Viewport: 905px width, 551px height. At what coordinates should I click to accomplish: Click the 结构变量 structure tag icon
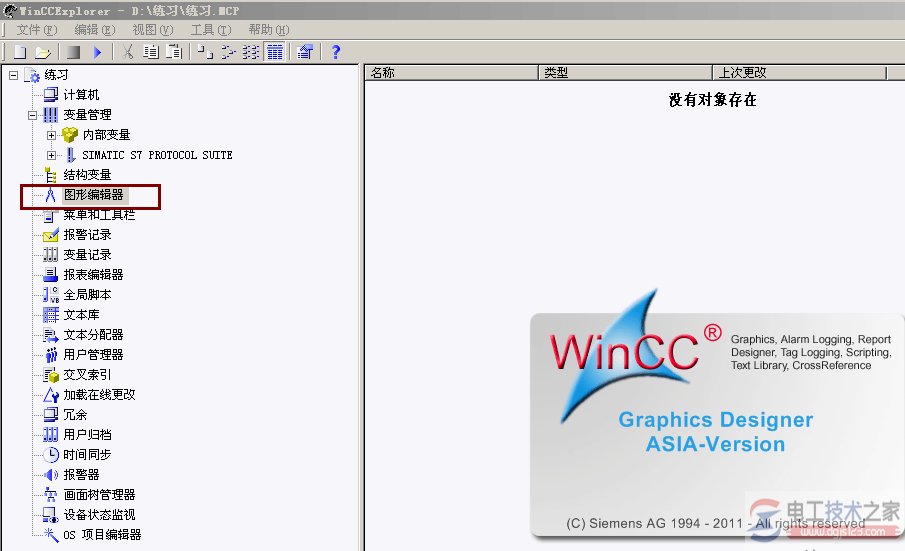[51, 174]
